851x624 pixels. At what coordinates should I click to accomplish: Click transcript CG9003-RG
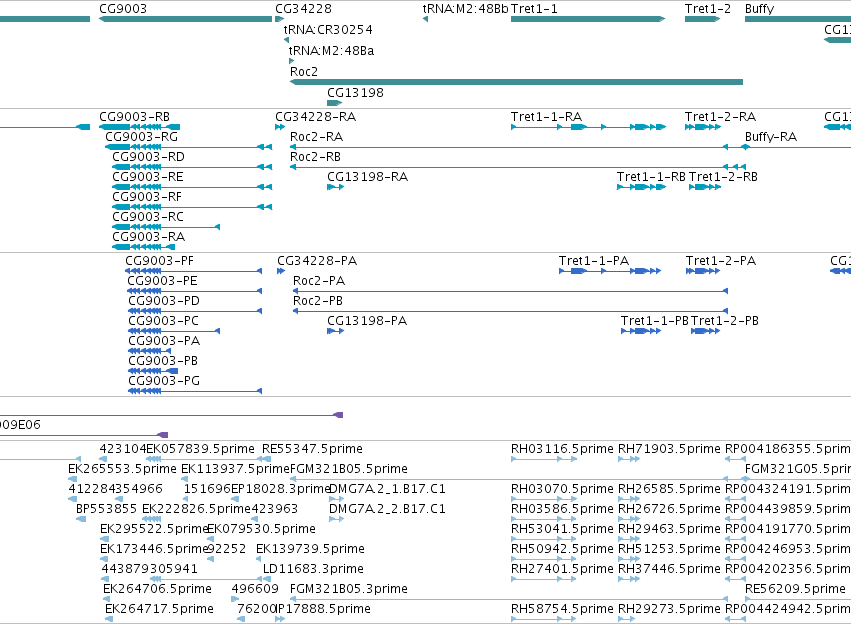click(x=141, y=137)
